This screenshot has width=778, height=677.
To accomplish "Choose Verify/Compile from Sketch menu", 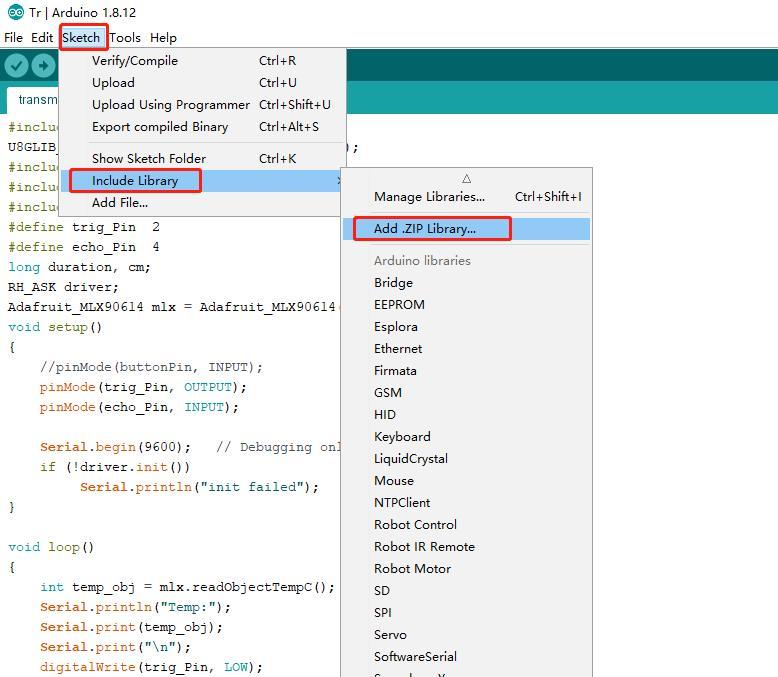I will click(x=203, y=61).
